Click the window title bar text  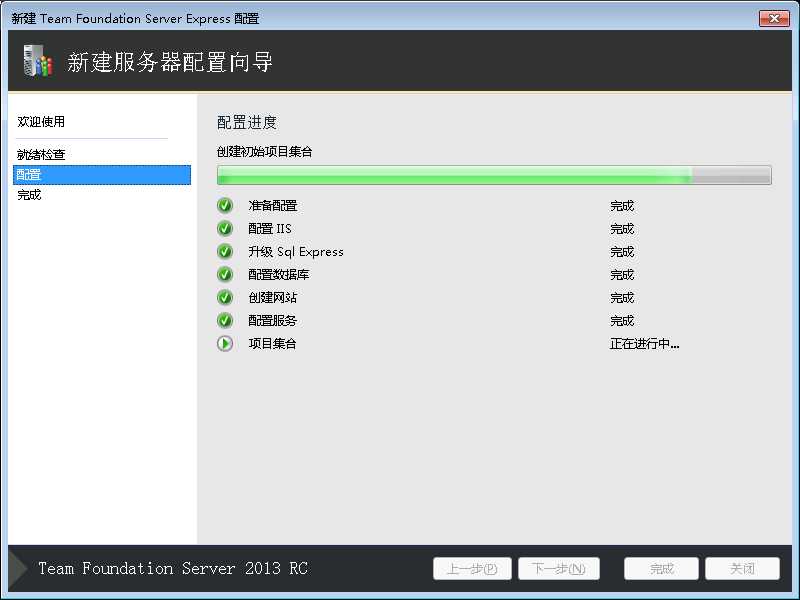[135, 18]
